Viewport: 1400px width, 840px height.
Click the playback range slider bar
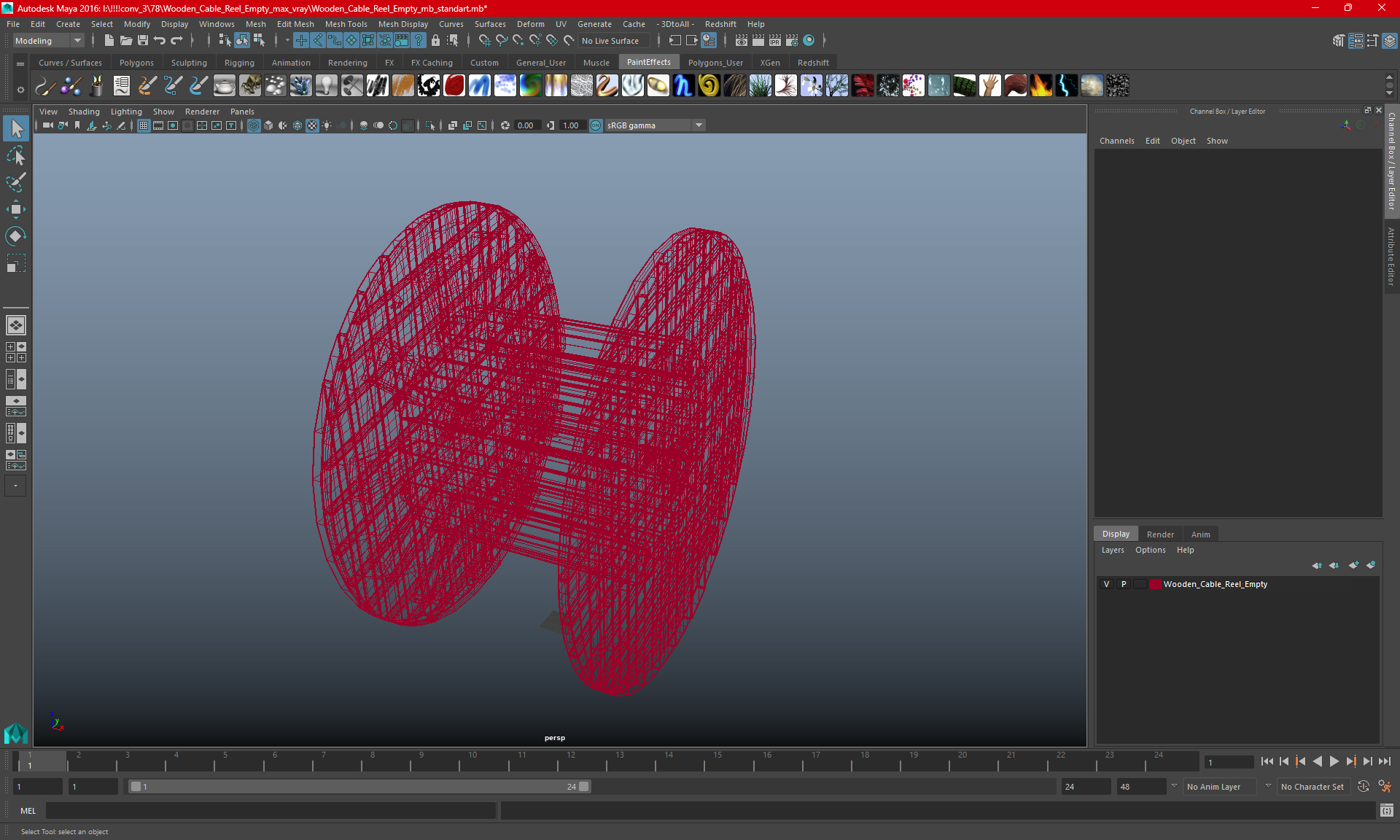click(359, 787)
